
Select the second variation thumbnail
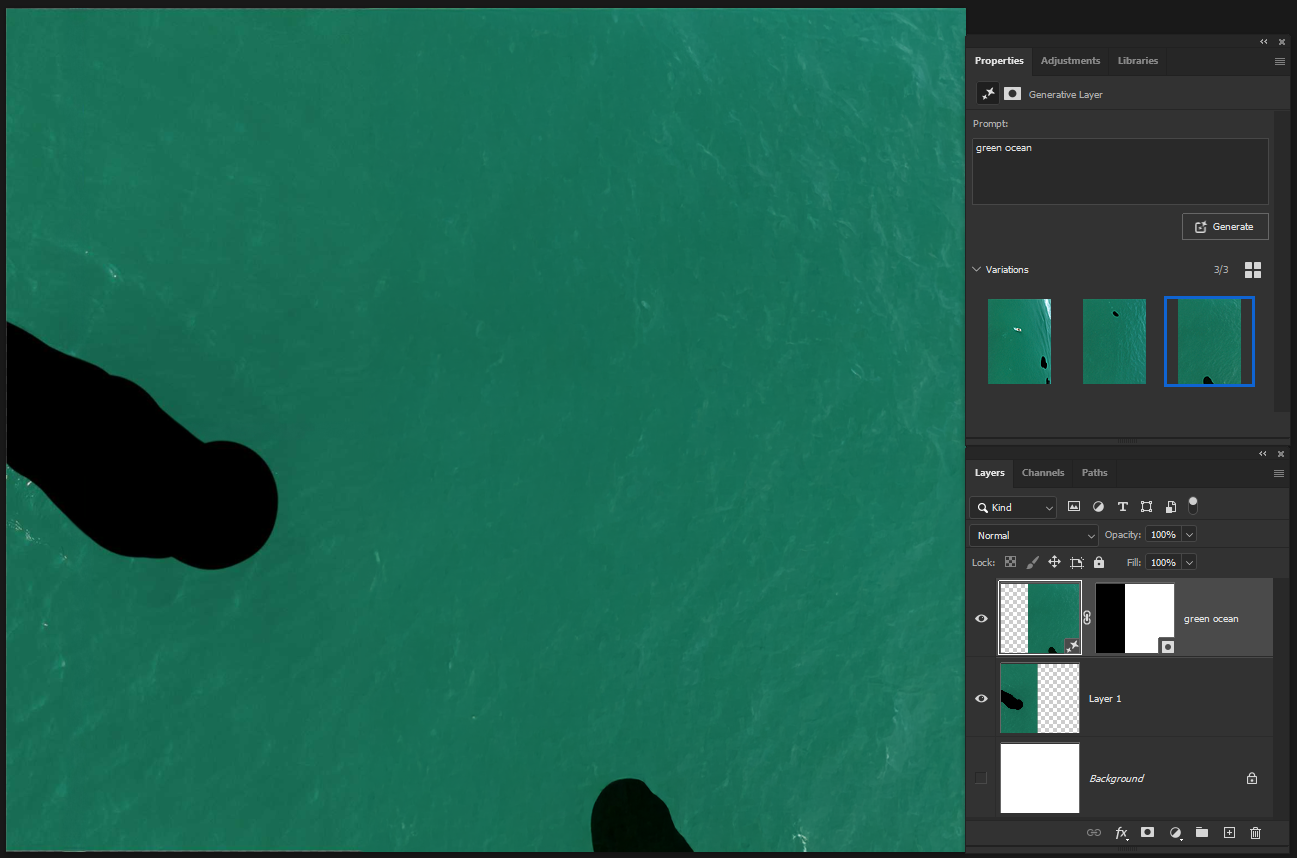[x=1114, y=341]
